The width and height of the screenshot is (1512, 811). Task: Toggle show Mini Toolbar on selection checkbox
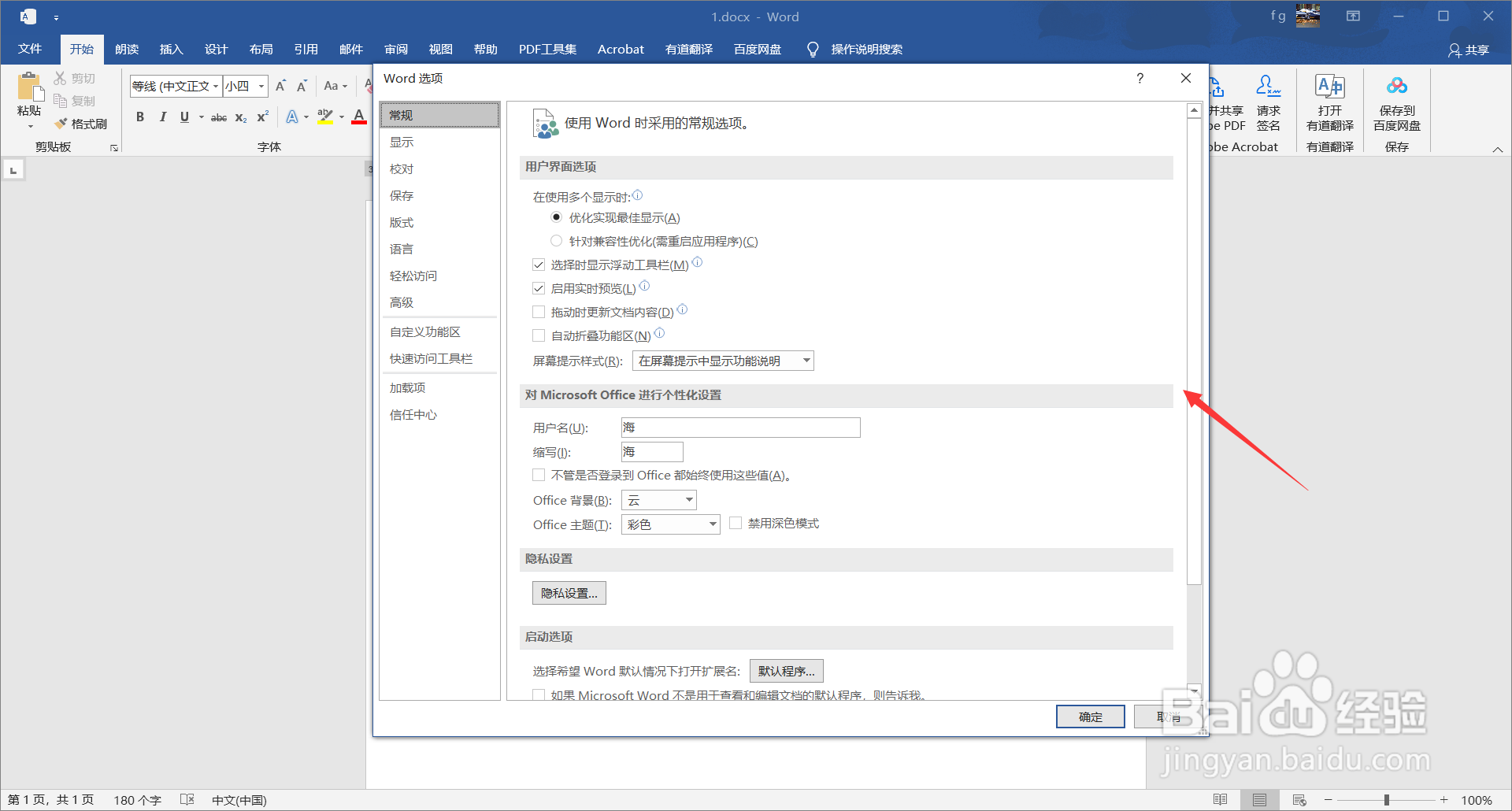coord(539,265)
